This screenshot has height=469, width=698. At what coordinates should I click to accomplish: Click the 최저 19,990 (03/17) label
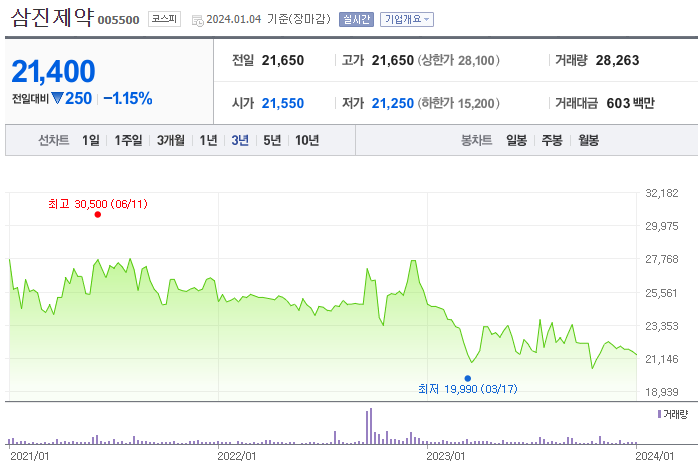(x=468, y=389)
